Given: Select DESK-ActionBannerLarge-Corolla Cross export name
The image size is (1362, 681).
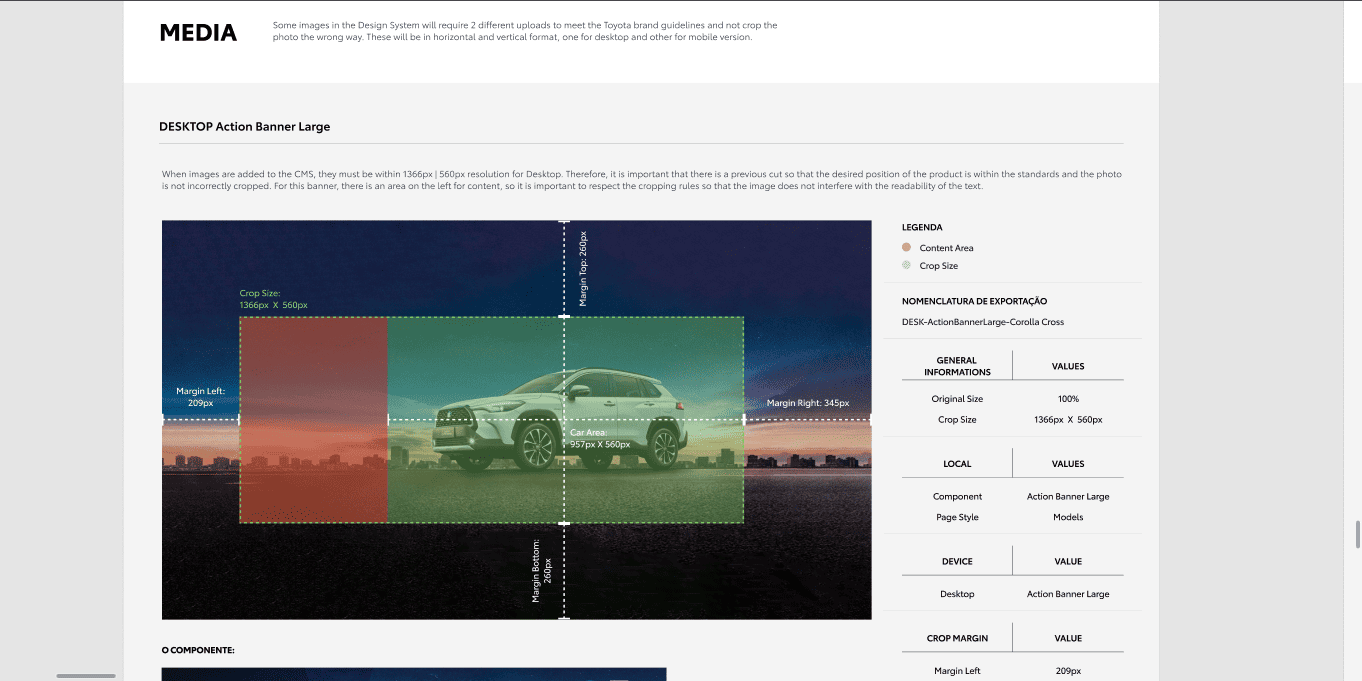Looking at the screenshot, I should [982, 322].
